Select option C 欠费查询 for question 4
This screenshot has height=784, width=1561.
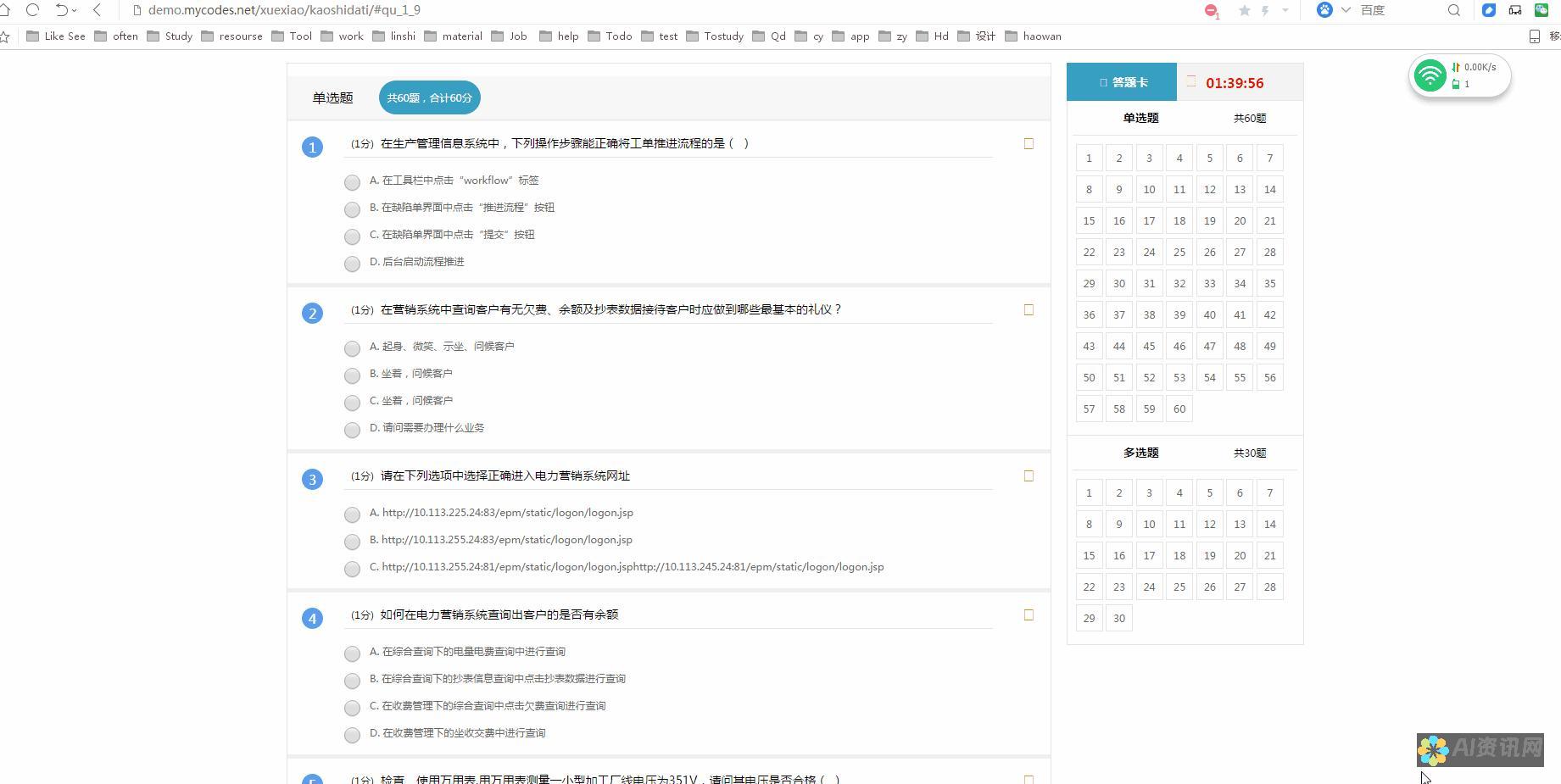click(352, 708)
